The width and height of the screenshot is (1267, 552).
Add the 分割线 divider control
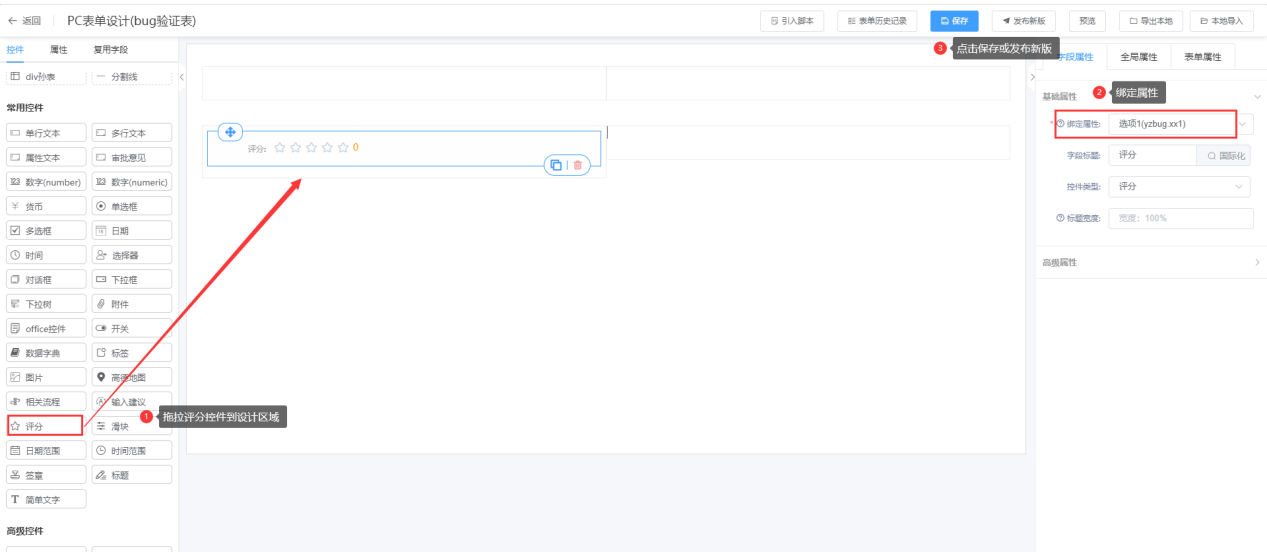[132, 77]
